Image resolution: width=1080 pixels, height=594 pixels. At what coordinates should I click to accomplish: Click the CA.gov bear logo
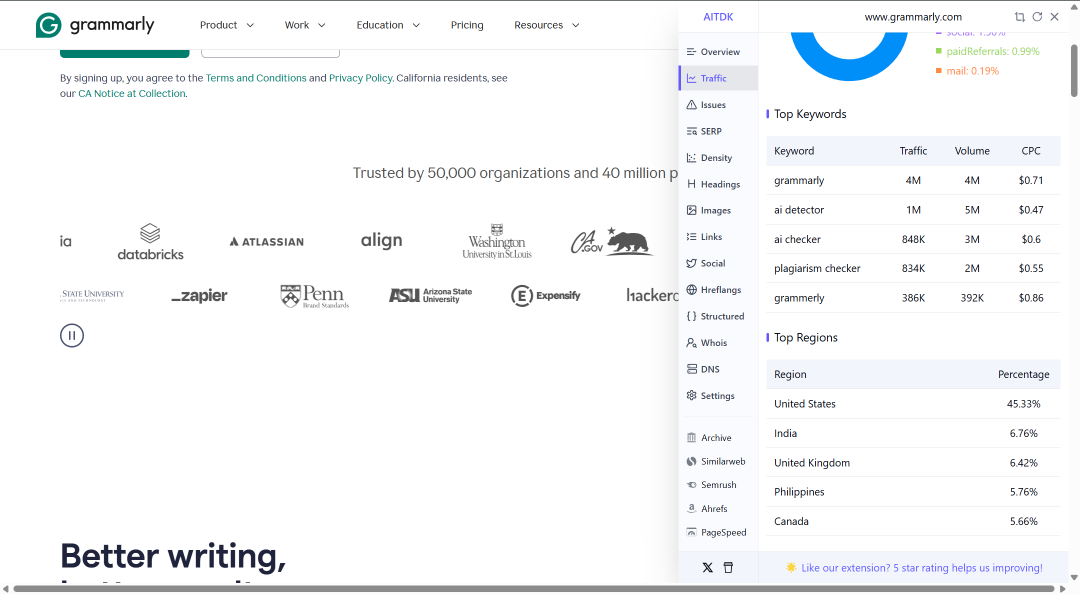[611, 241]
